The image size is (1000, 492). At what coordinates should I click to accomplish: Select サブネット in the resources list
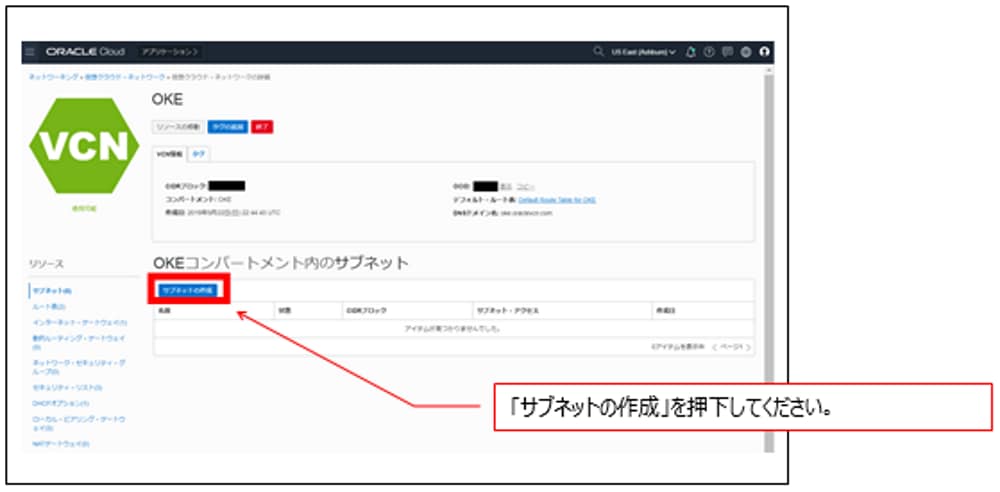tap(50, 291)
